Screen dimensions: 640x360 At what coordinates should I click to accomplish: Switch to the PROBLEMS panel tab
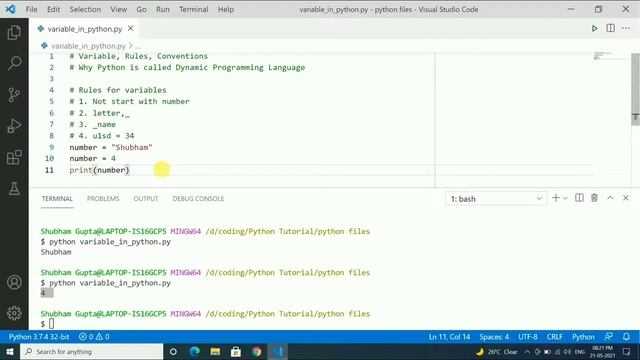click(x=103, y=199)
